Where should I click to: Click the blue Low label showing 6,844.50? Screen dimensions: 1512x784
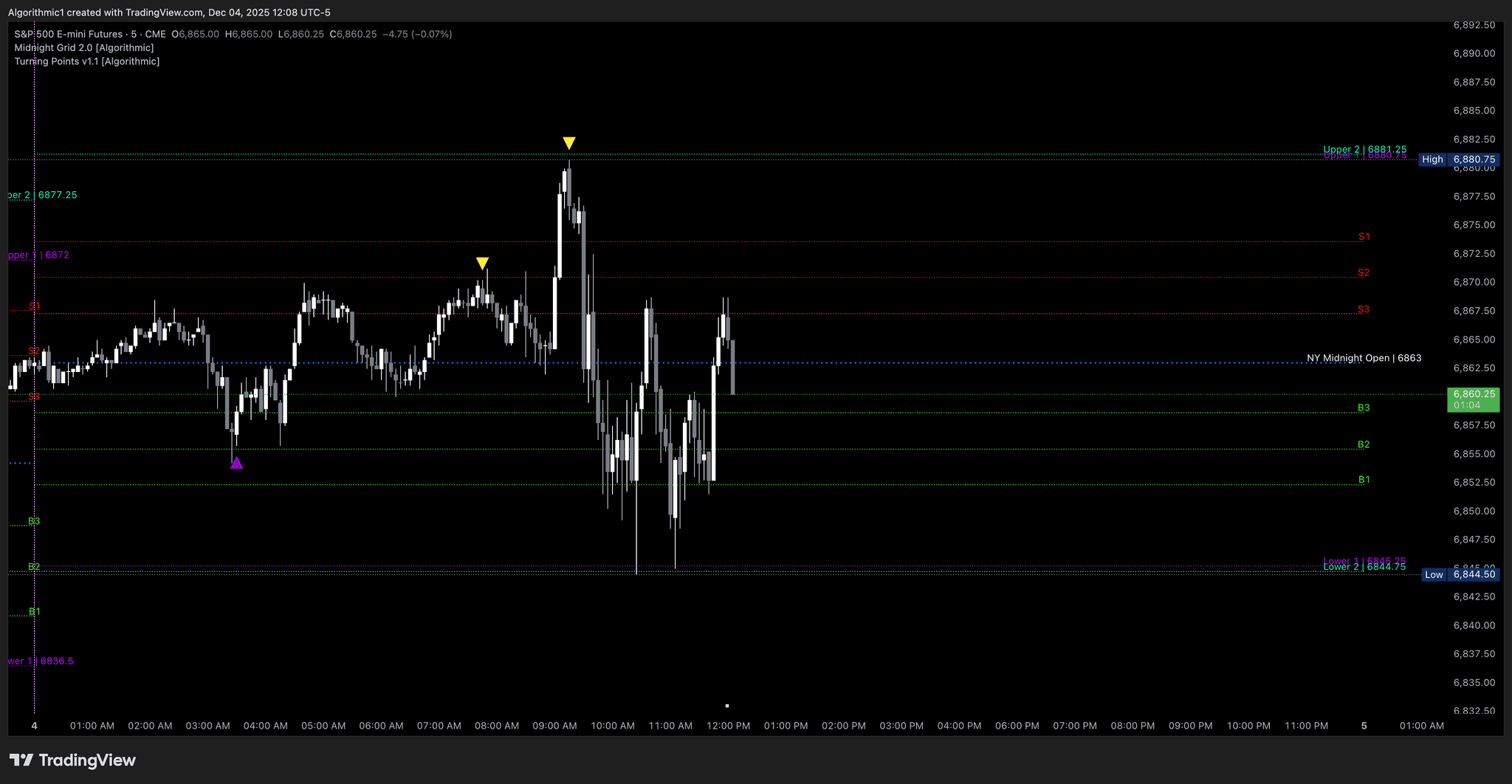[x=1462, y=574]
